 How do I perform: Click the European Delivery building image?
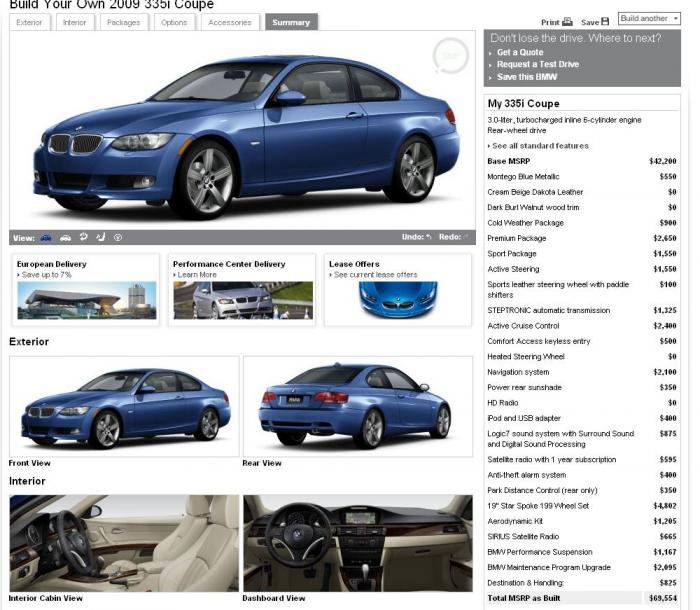(86, 300)
